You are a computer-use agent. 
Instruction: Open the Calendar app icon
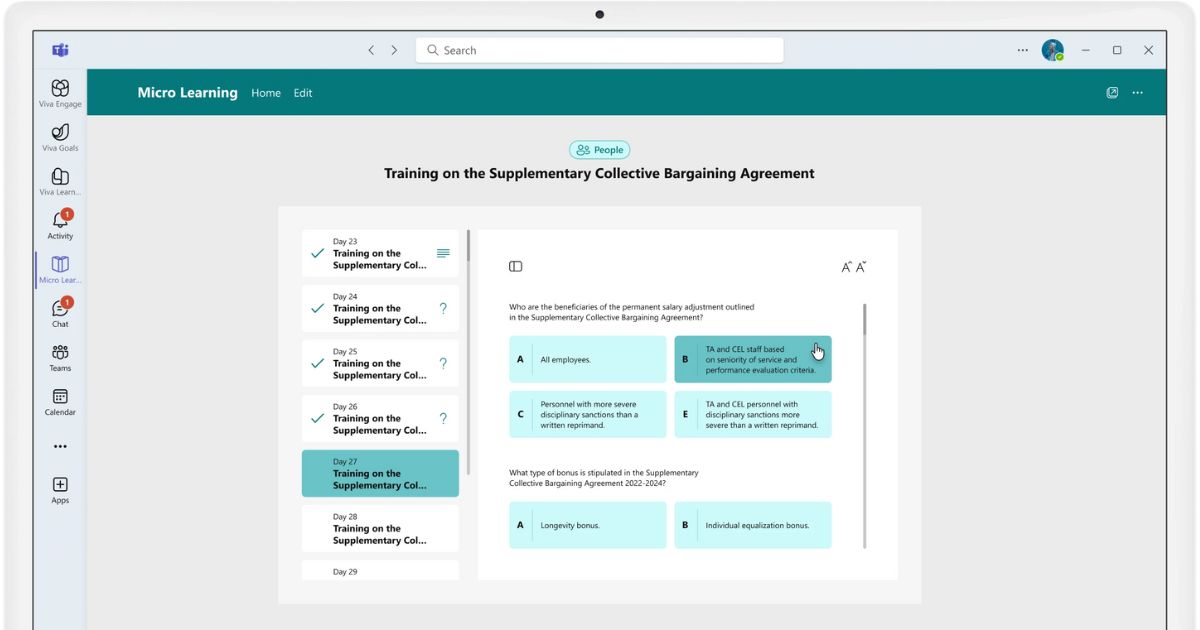pos(60,400)
